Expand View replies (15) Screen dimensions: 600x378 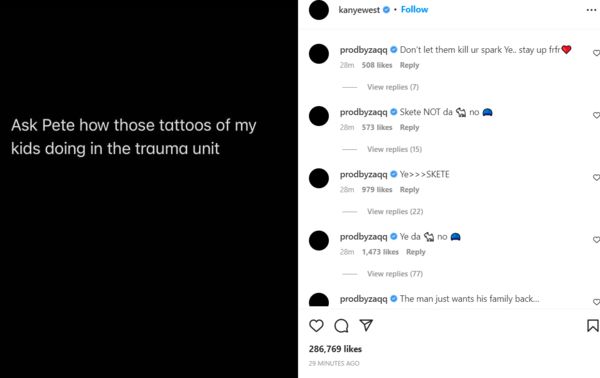pos(395,149)
